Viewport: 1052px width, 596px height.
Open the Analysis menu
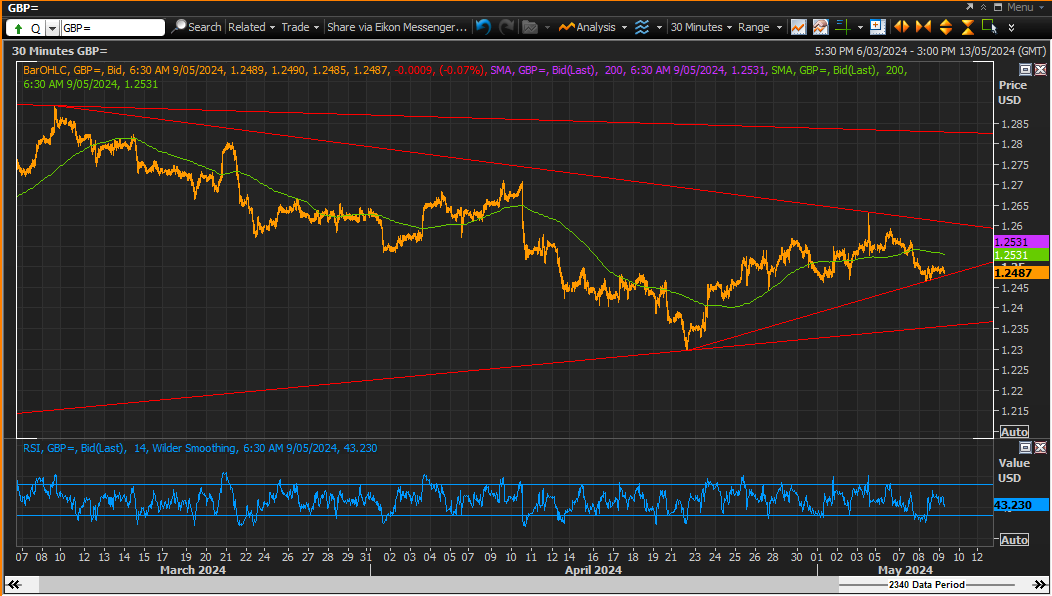tap(593, 27)
